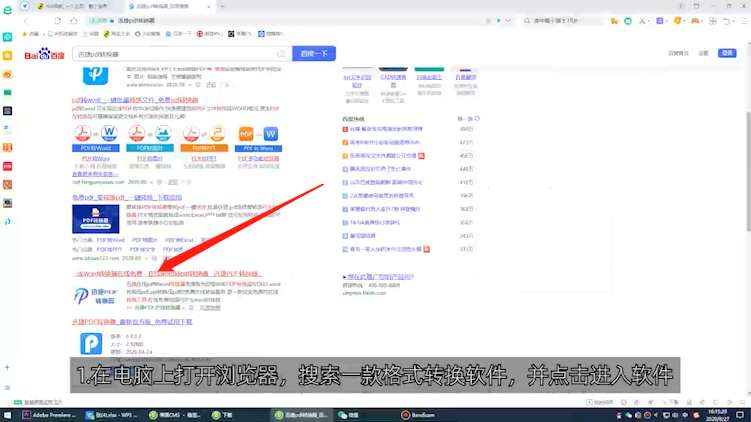Open a new tab with plus button
This screenshot has width=751, height=422.
pos(222,6)
